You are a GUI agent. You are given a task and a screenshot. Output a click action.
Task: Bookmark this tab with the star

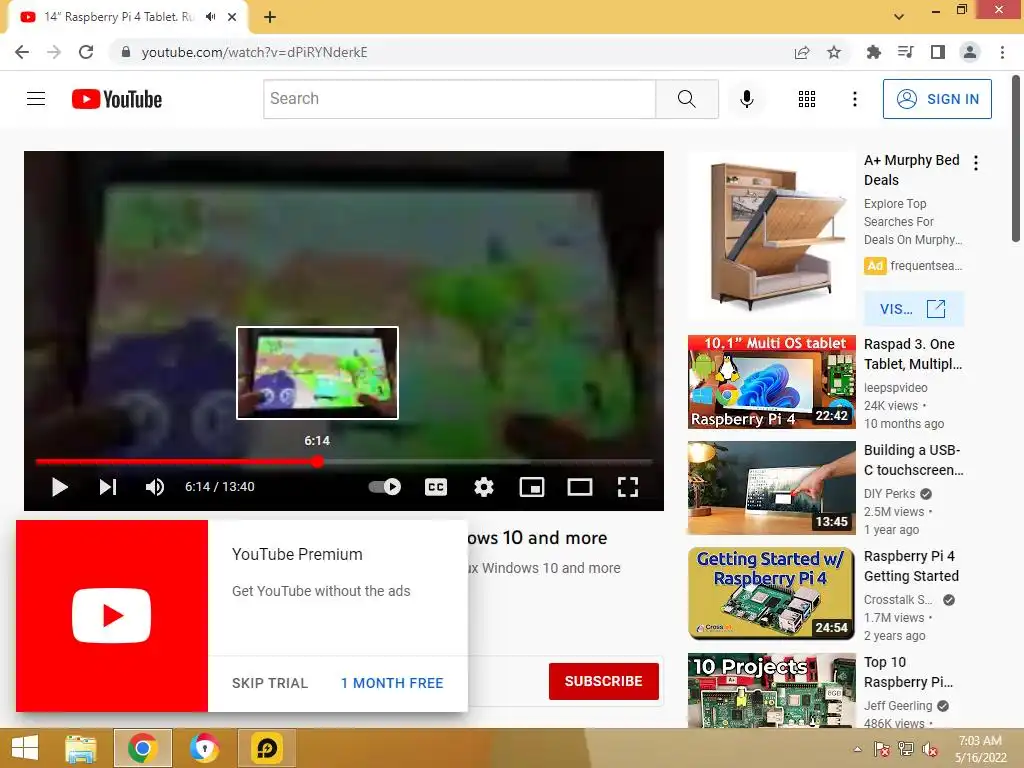click(834, 52)
